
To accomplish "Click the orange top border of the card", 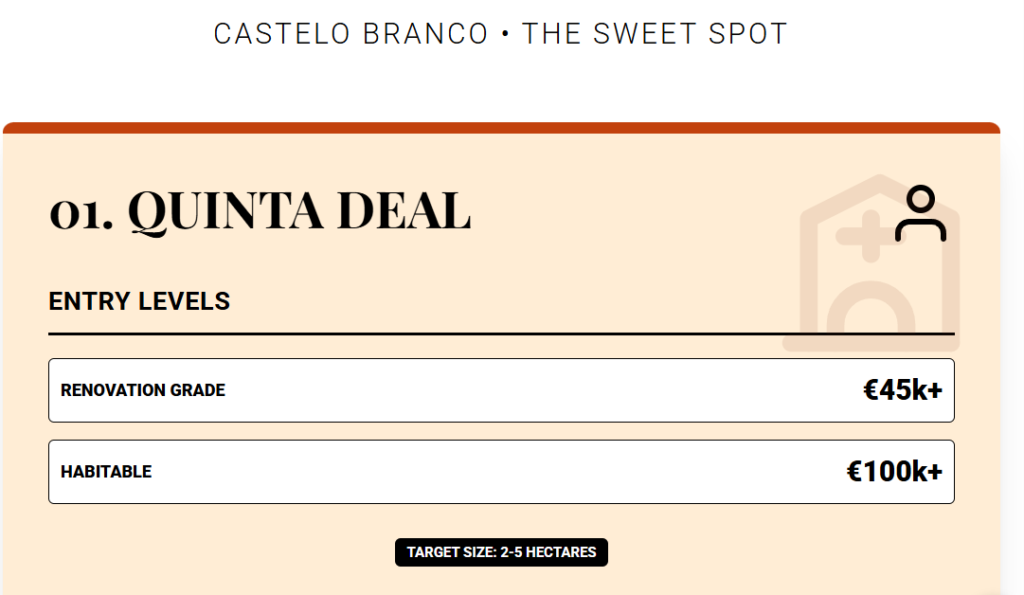I will [x=500, y=127].
